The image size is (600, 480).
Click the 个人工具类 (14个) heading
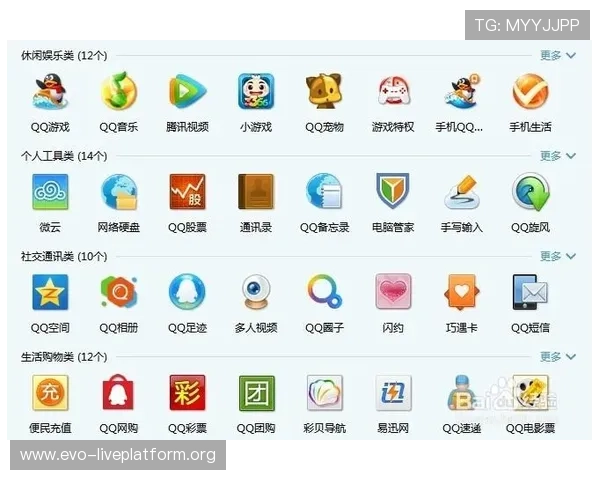click(x=64, y=156)
